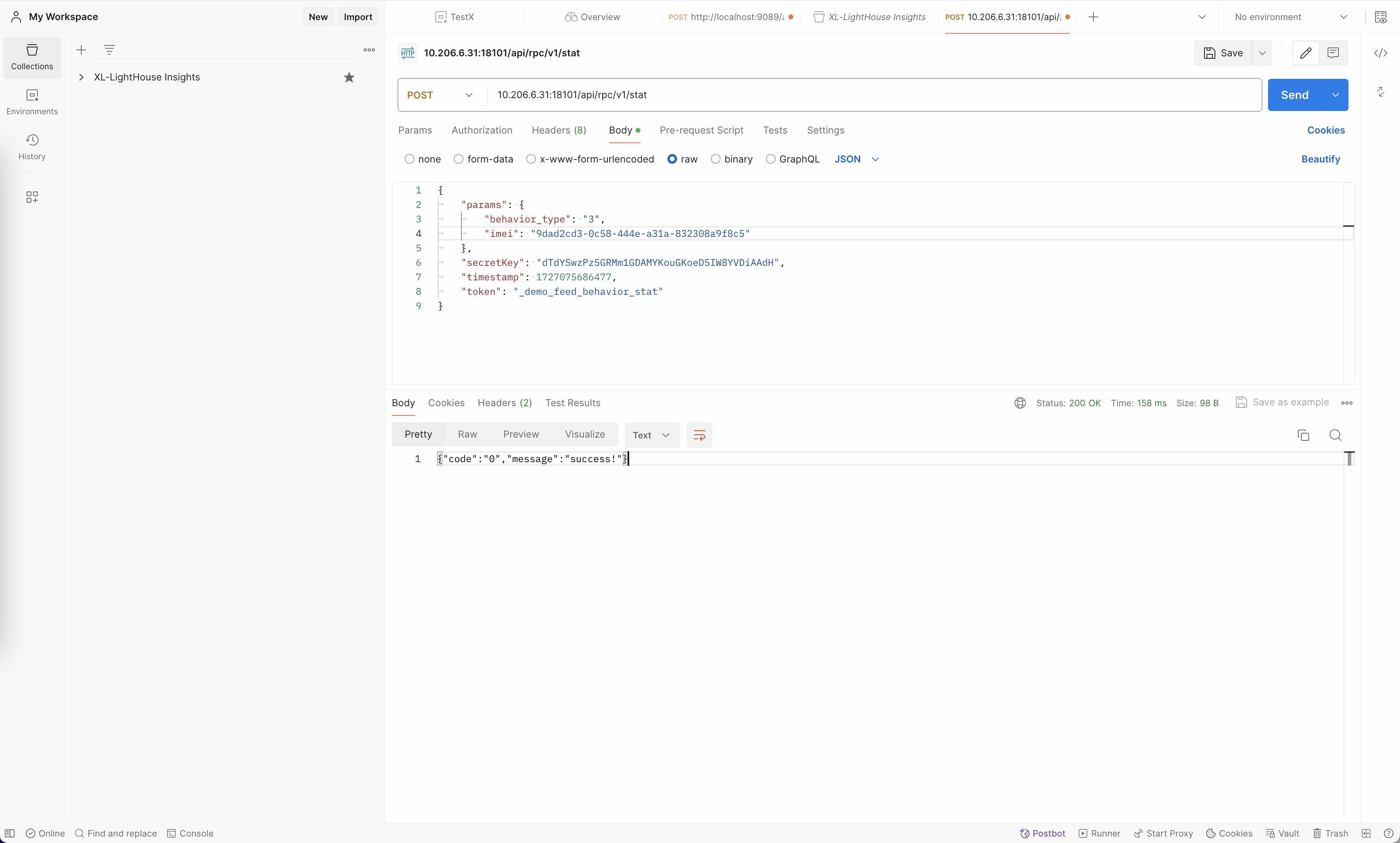Image resolution: width=1400 pixels, height=843 pixels.
Task: Switch to the Pre-request Script tab
Action: tap(701, 130)
